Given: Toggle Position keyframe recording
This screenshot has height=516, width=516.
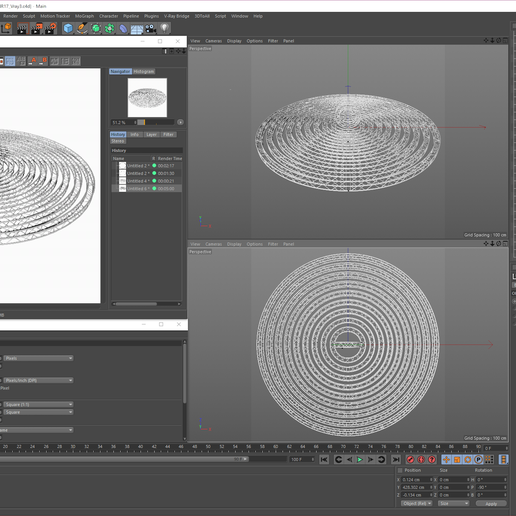Looking at the screenshot, I should [x=446, y=460].
